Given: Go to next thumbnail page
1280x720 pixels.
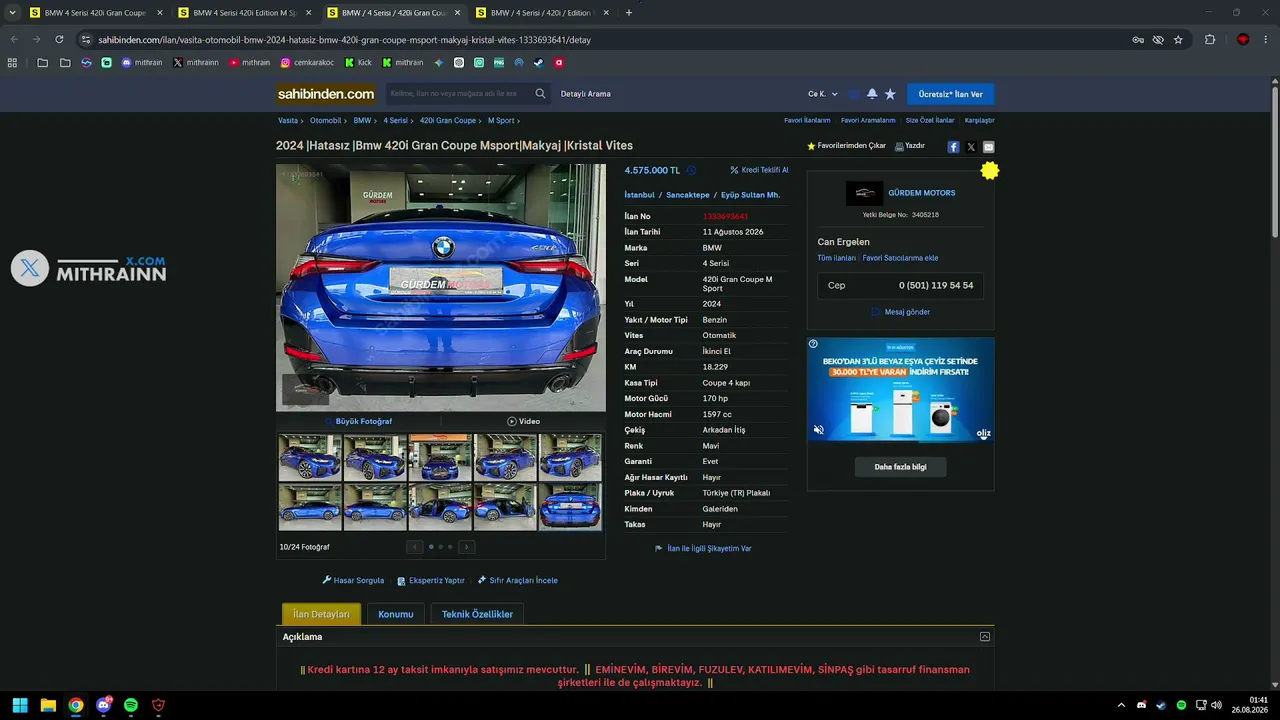Looking at the screenshot, I should click(466, 547).
